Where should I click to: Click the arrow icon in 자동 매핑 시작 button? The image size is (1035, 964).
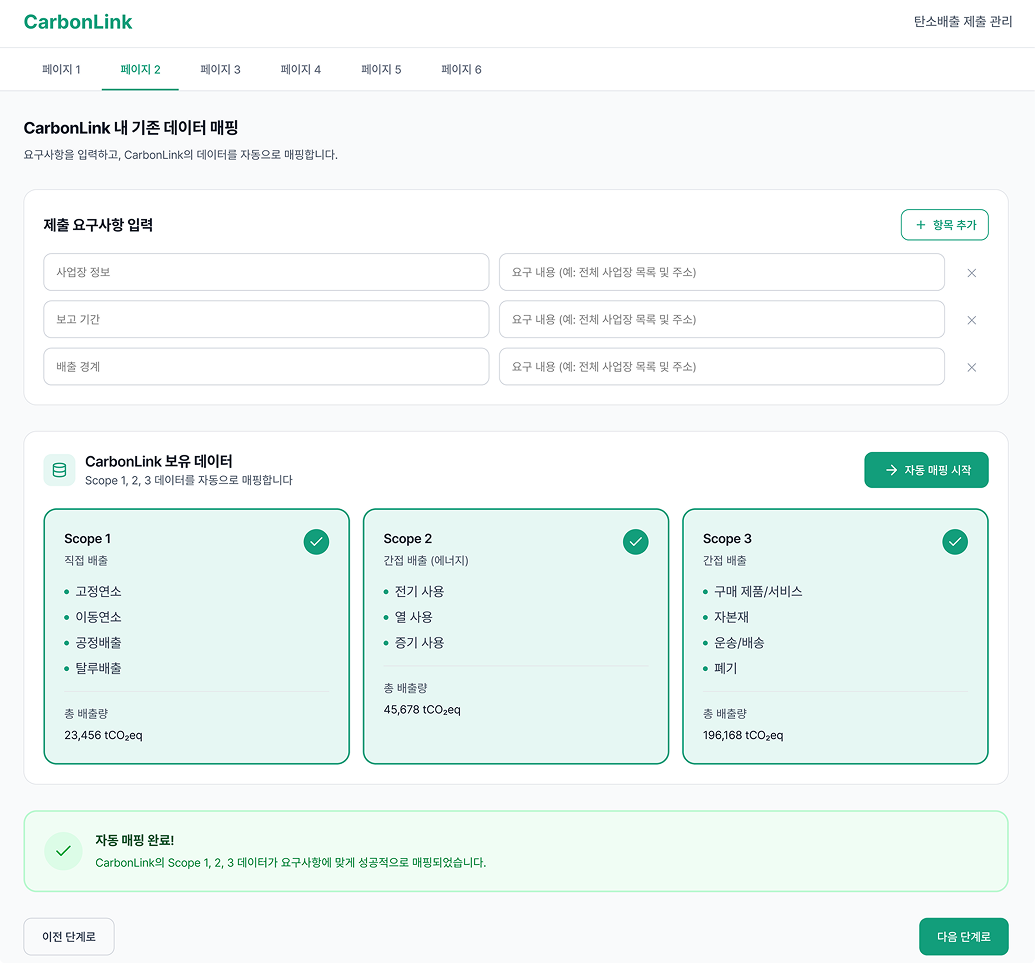point(888,469)
